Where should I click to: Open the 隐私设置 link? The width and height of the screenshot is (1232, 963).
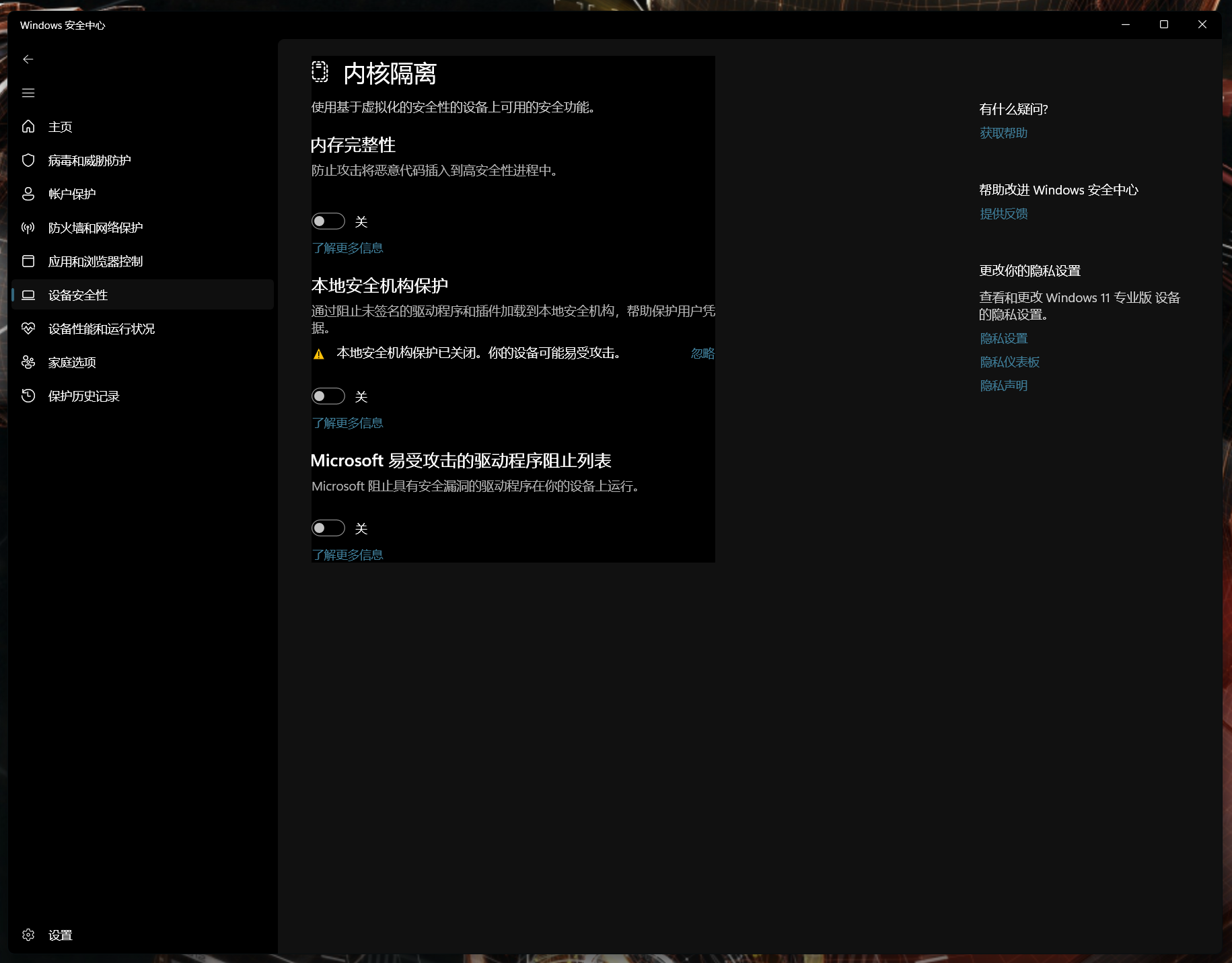click(x=1003, y=338)
